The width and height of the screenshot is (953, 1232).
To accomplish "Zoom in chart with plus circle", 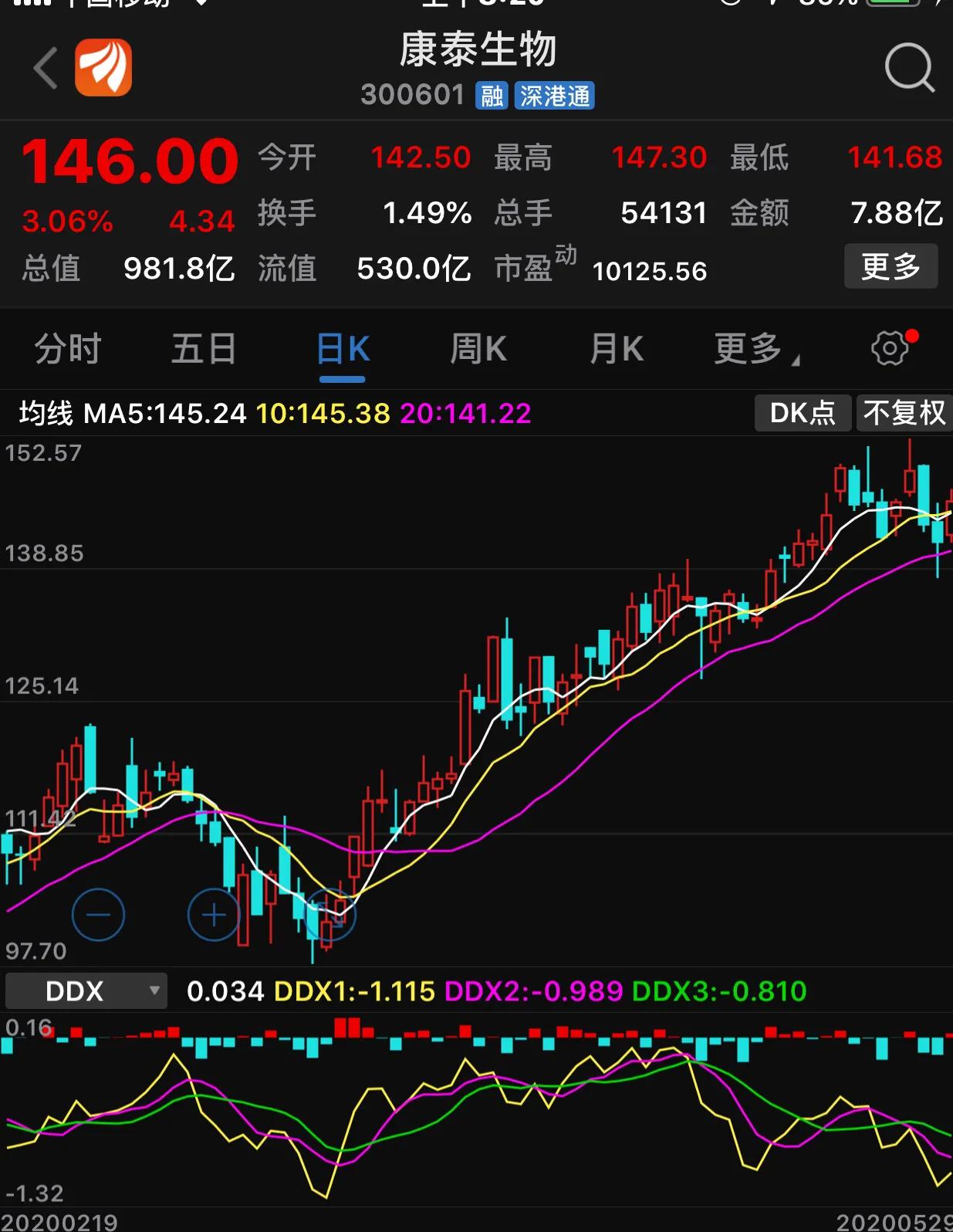I will click(x=214, y=915).
